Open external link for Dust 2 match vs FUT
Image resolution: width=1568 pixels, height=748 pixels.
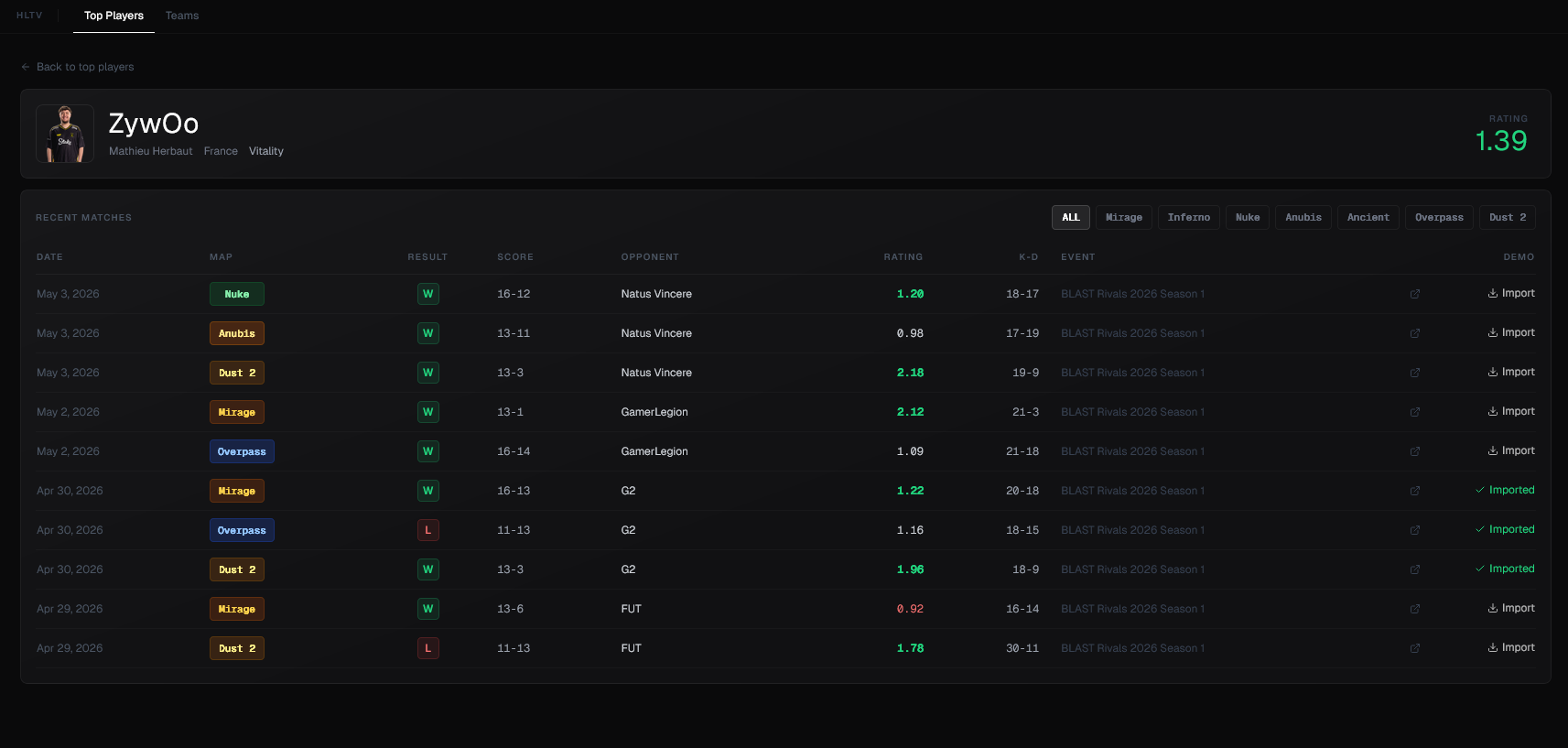pyautogui.click(x=1414, y=648)
